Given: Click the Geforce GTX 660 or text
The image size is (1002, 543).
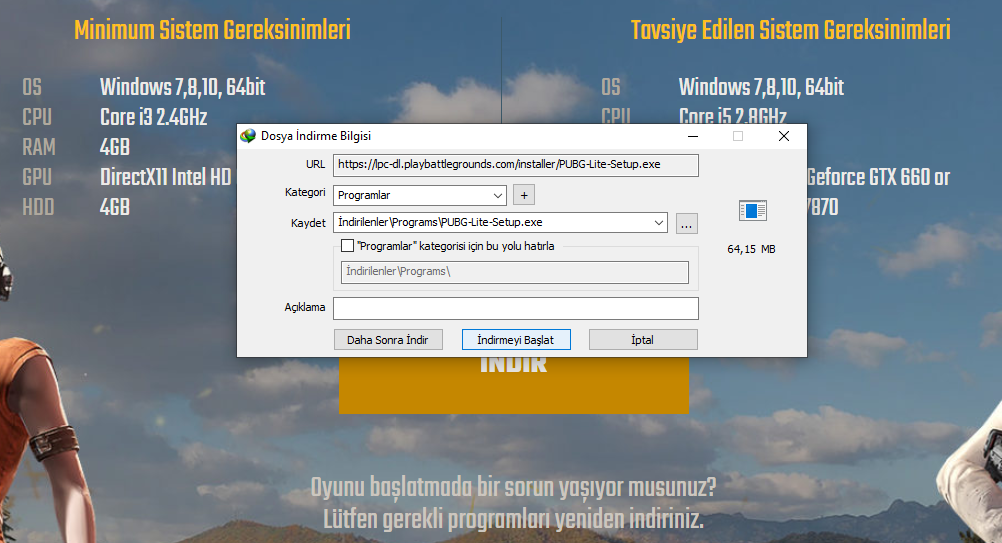Looking at the screenshot, I should tap(879, 177).
